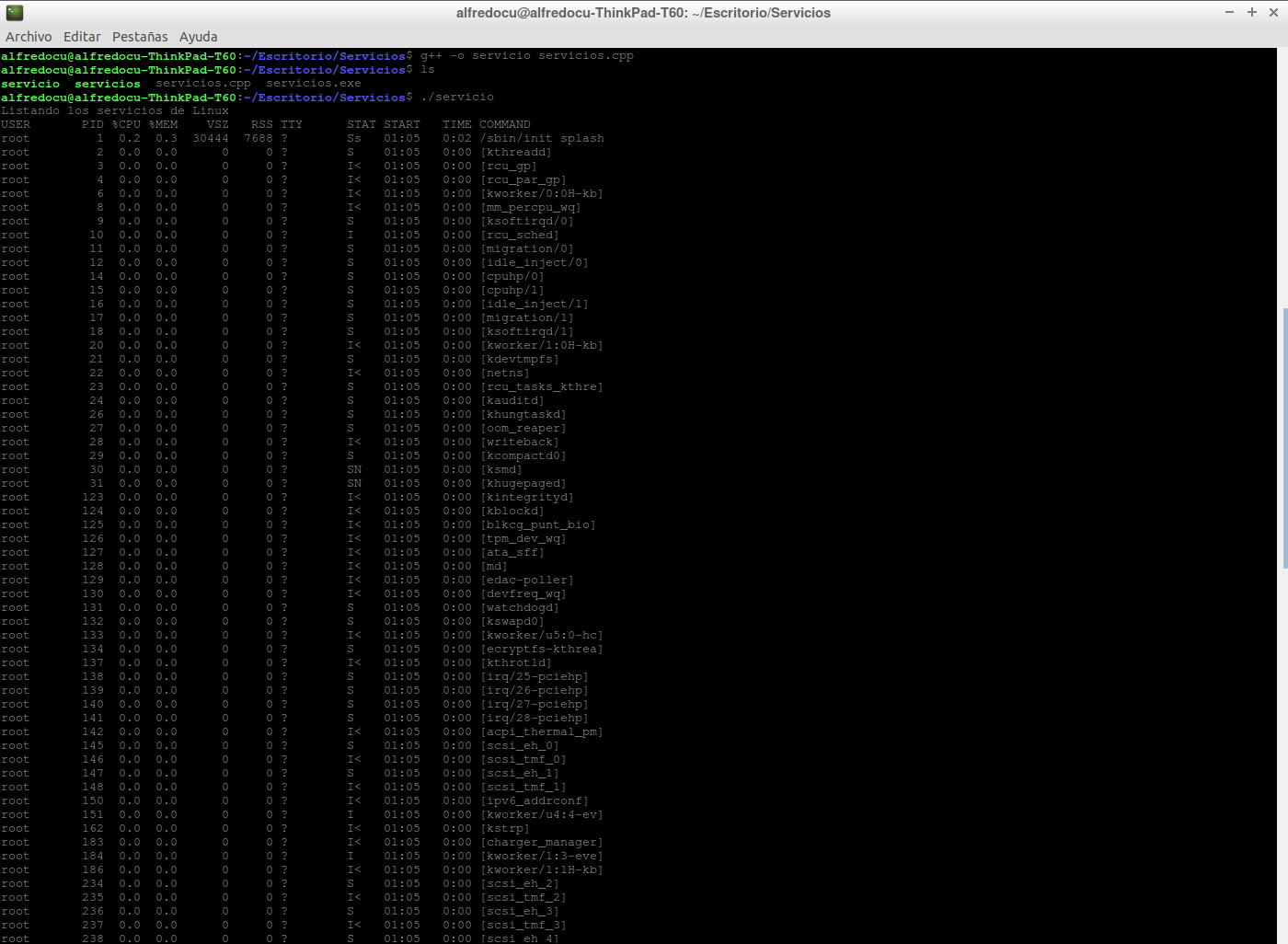Screen dimensions: 1288x944
Task: Click the '[netns]' process entry
Action: point(505,374)
